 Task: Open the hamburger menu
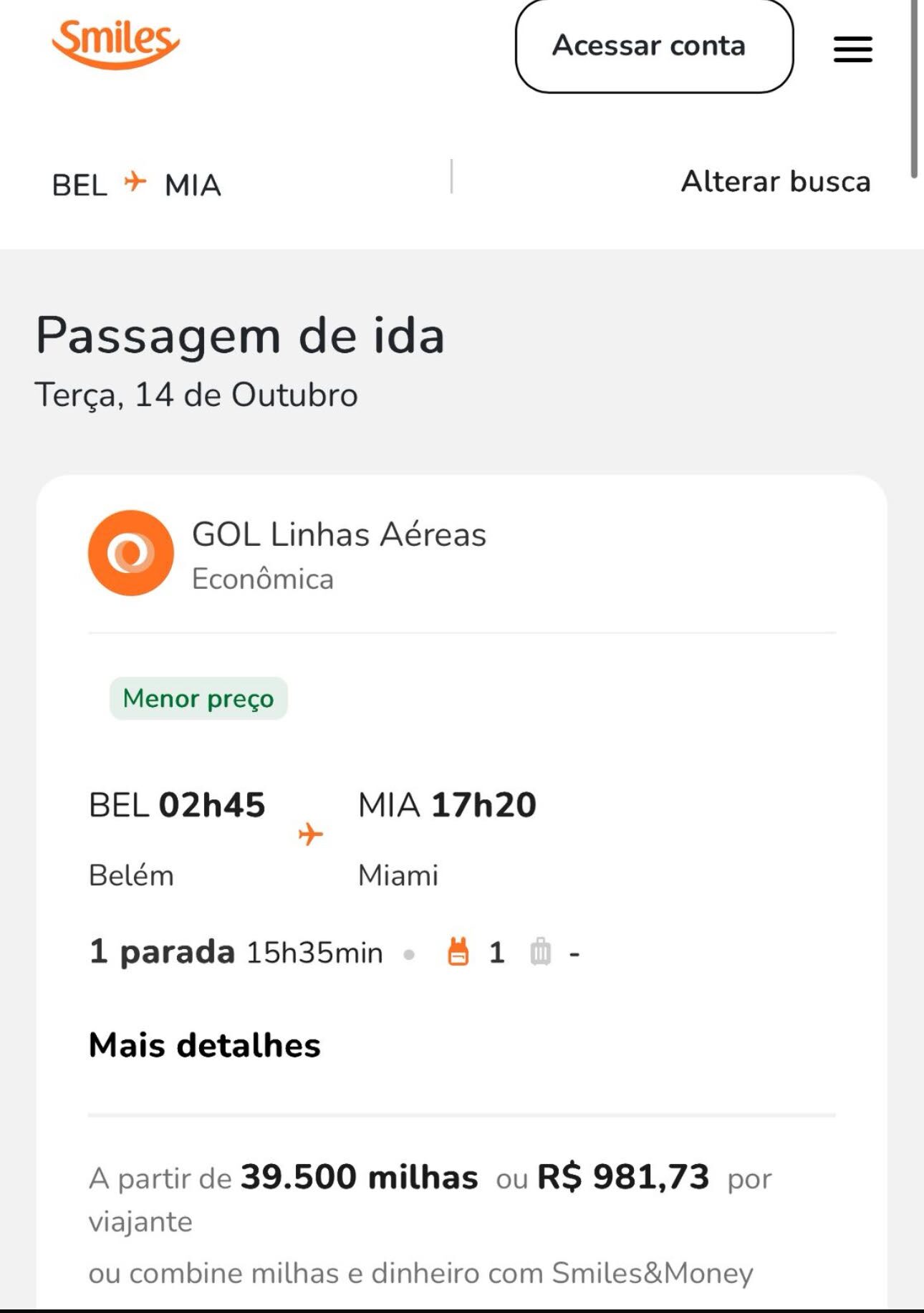tap(852, 49)
